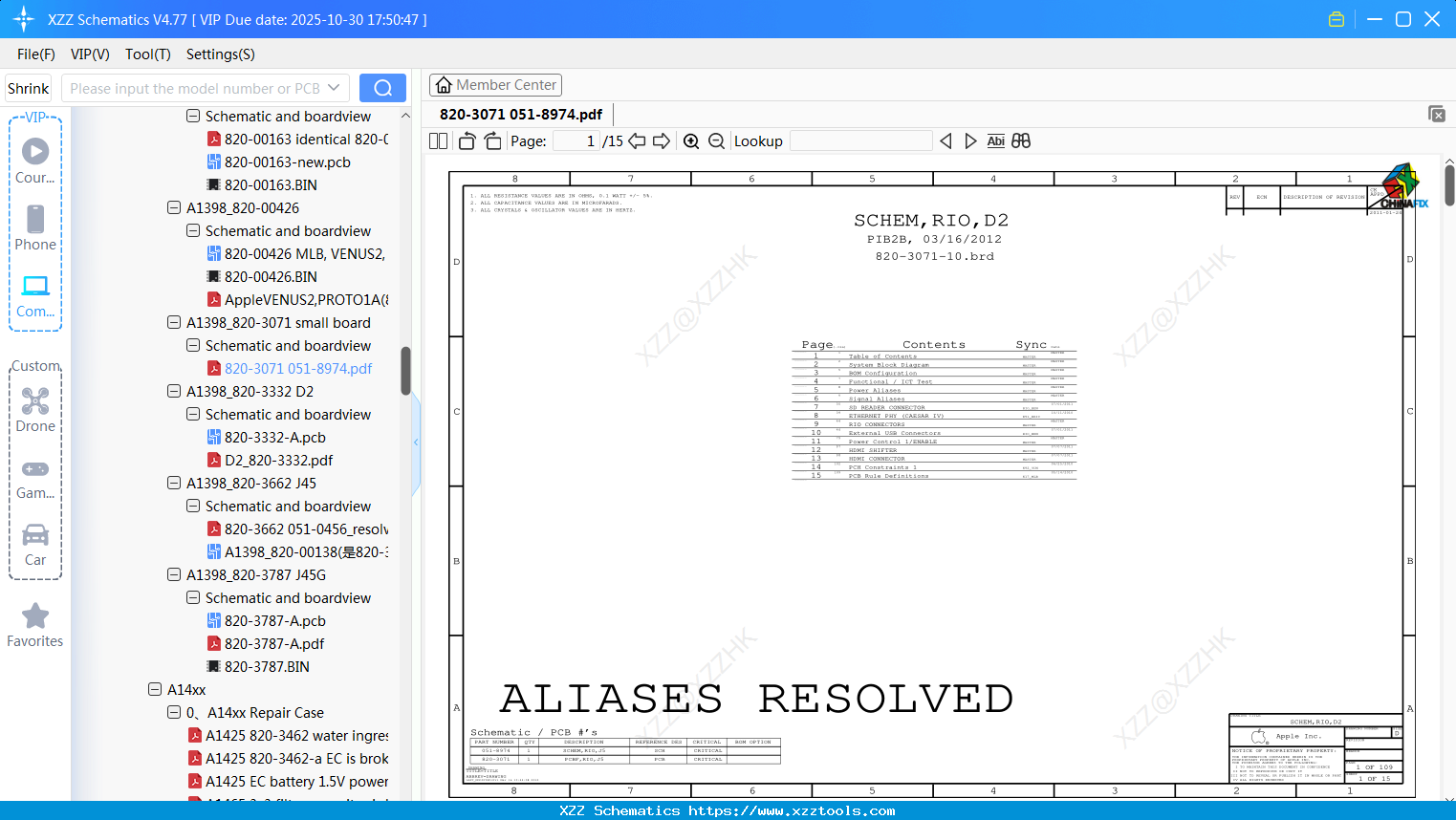The width and height of the screenshot is (1456, 820).
Task: Find previous lookup result
Action: [x=945, y=140]
